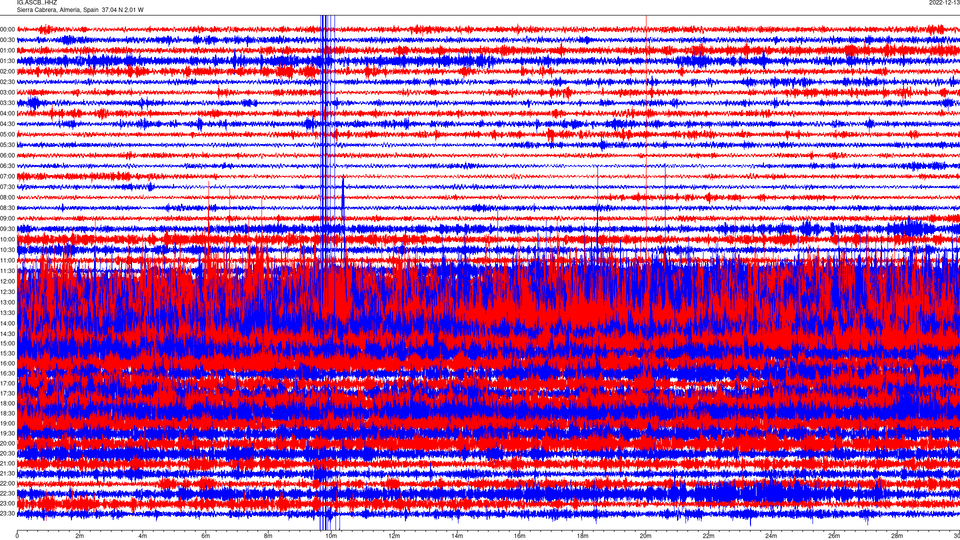Select the 07:00 time row label
This screenshot has width=960, height=540.
coord(8,176)
